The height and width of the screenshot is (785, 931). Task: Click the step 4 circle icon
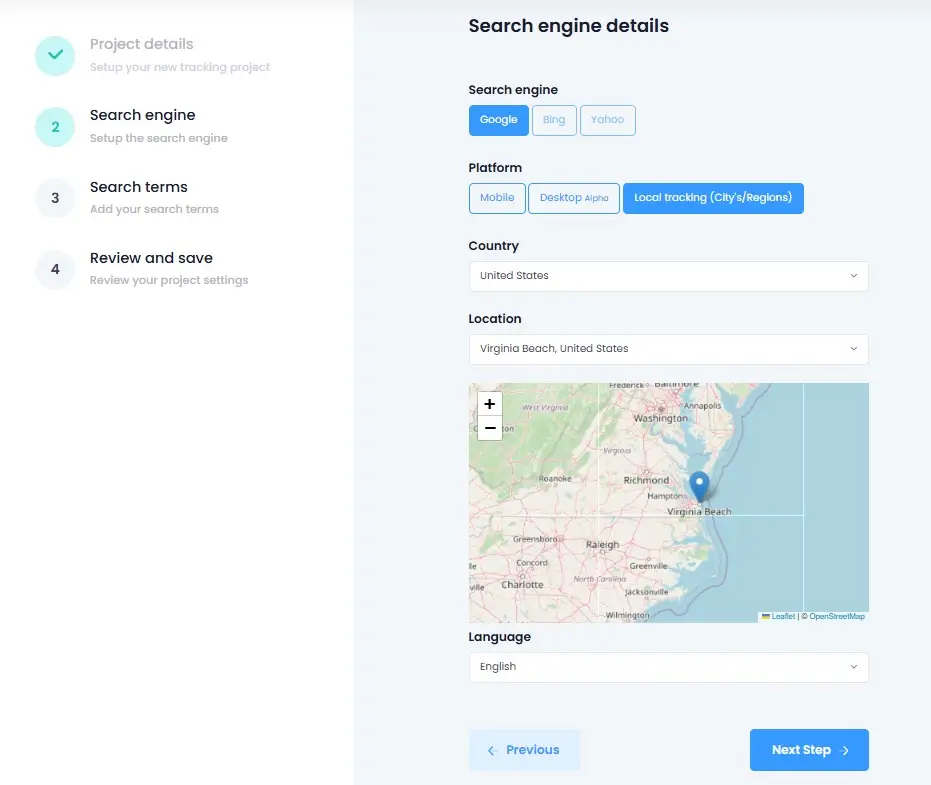point(55,269)
